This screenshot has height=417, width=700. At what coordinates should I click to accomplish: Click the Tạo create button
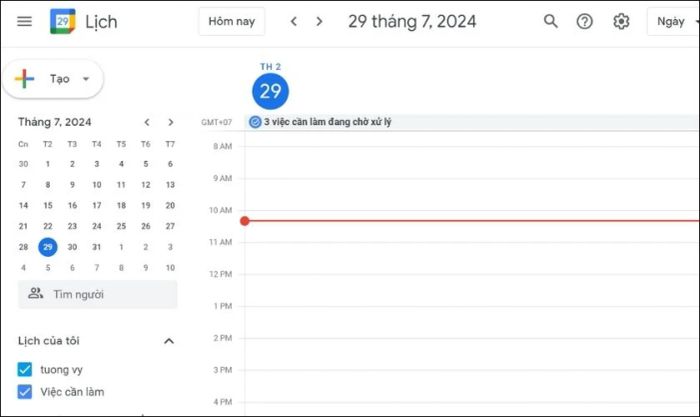(x=53, y=79)
